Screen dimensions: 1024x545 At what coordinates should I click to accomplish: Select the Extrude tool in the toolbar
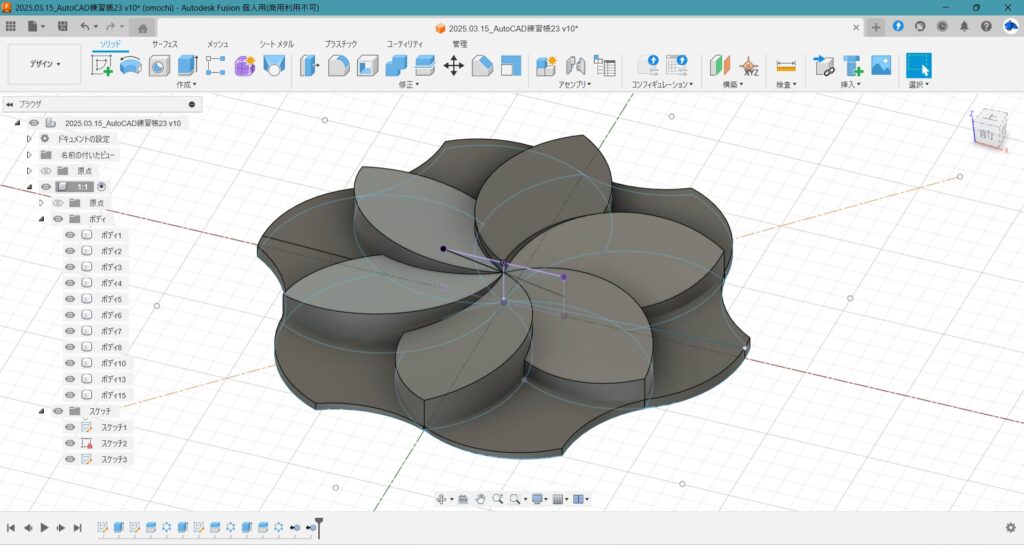(187, 66)
